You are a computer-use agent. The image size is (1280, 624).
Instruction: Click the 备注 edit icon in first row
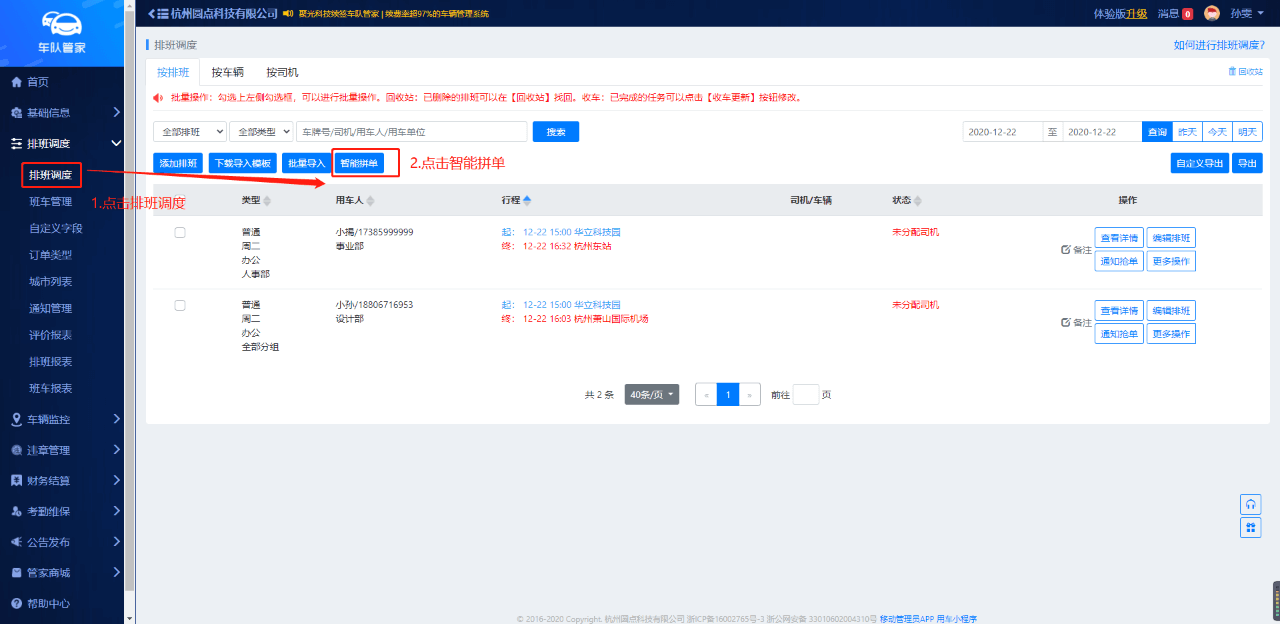click(x=1065, y=250)
